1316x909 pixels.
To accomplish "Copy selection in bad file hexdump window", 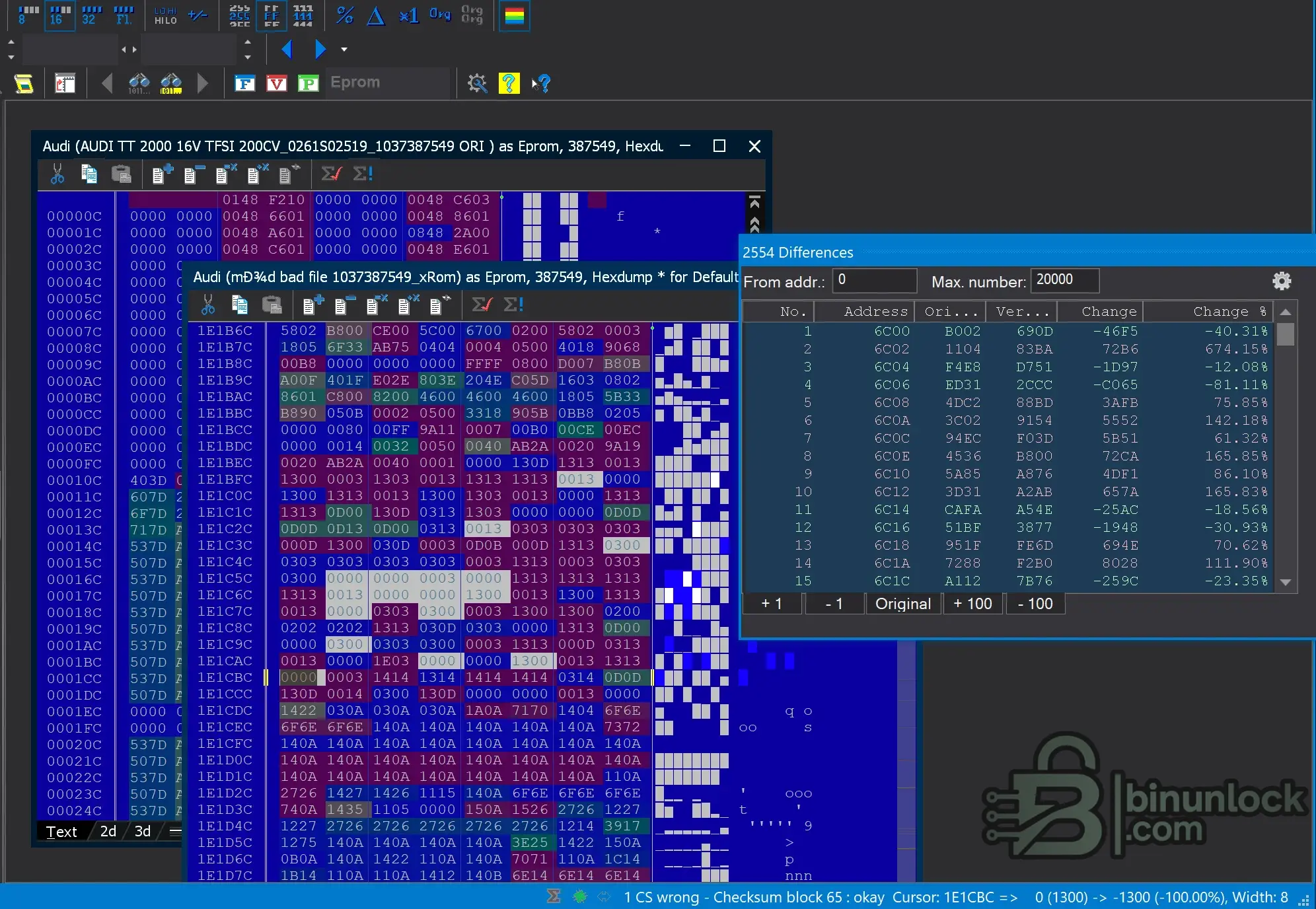I will pyautogui.click(x=240, y=305).
